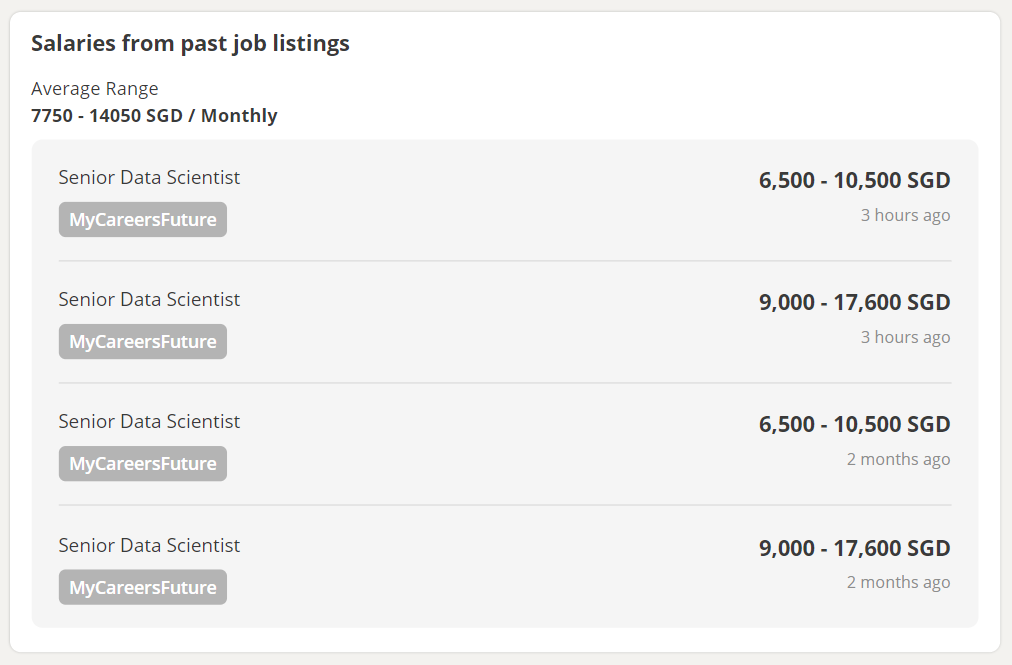Click the MyCareersFuture badge on the first listing

tap(142, 219)
